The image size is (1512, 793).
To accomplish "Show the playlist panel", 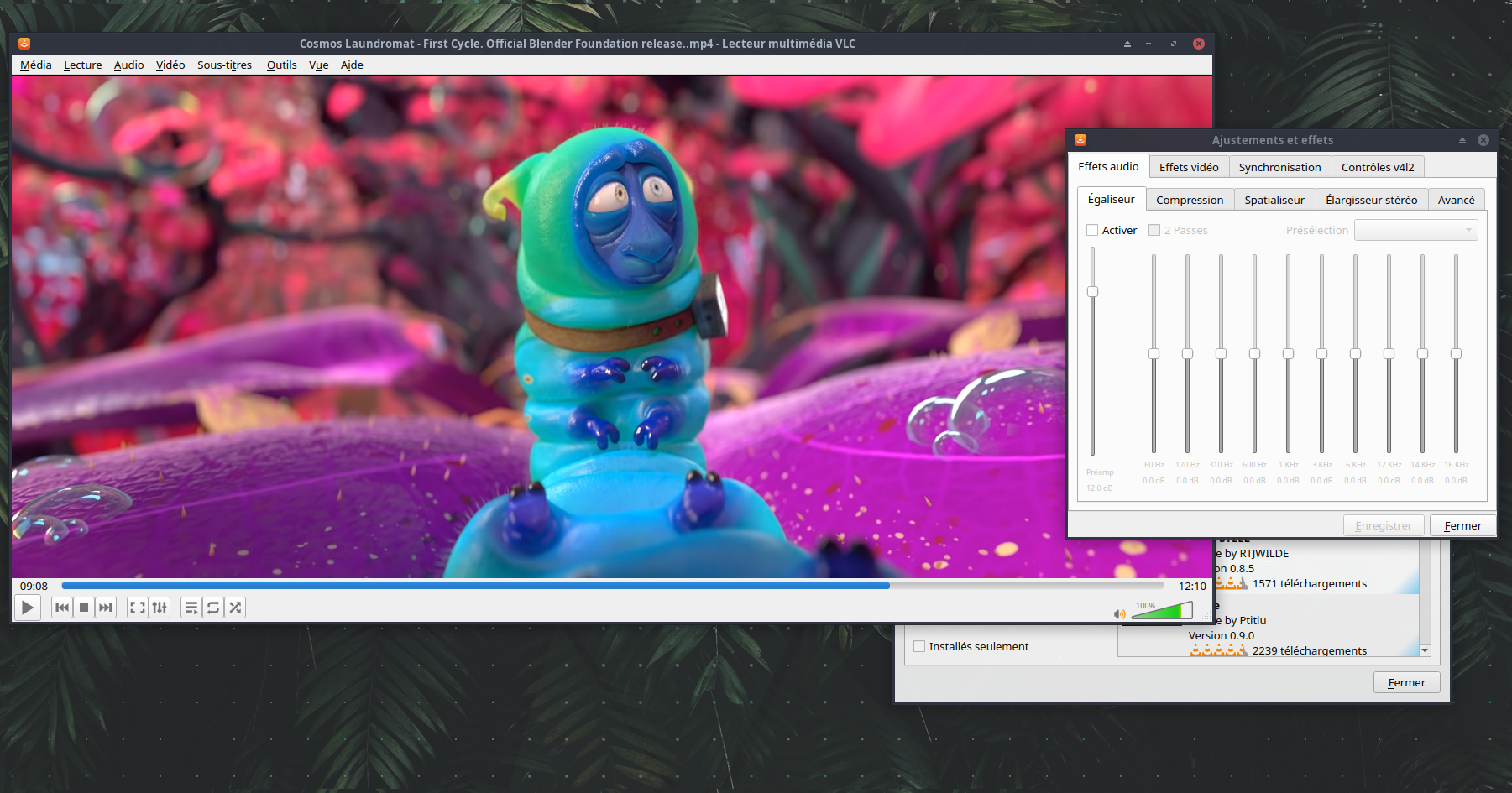I will click(191, 608).
